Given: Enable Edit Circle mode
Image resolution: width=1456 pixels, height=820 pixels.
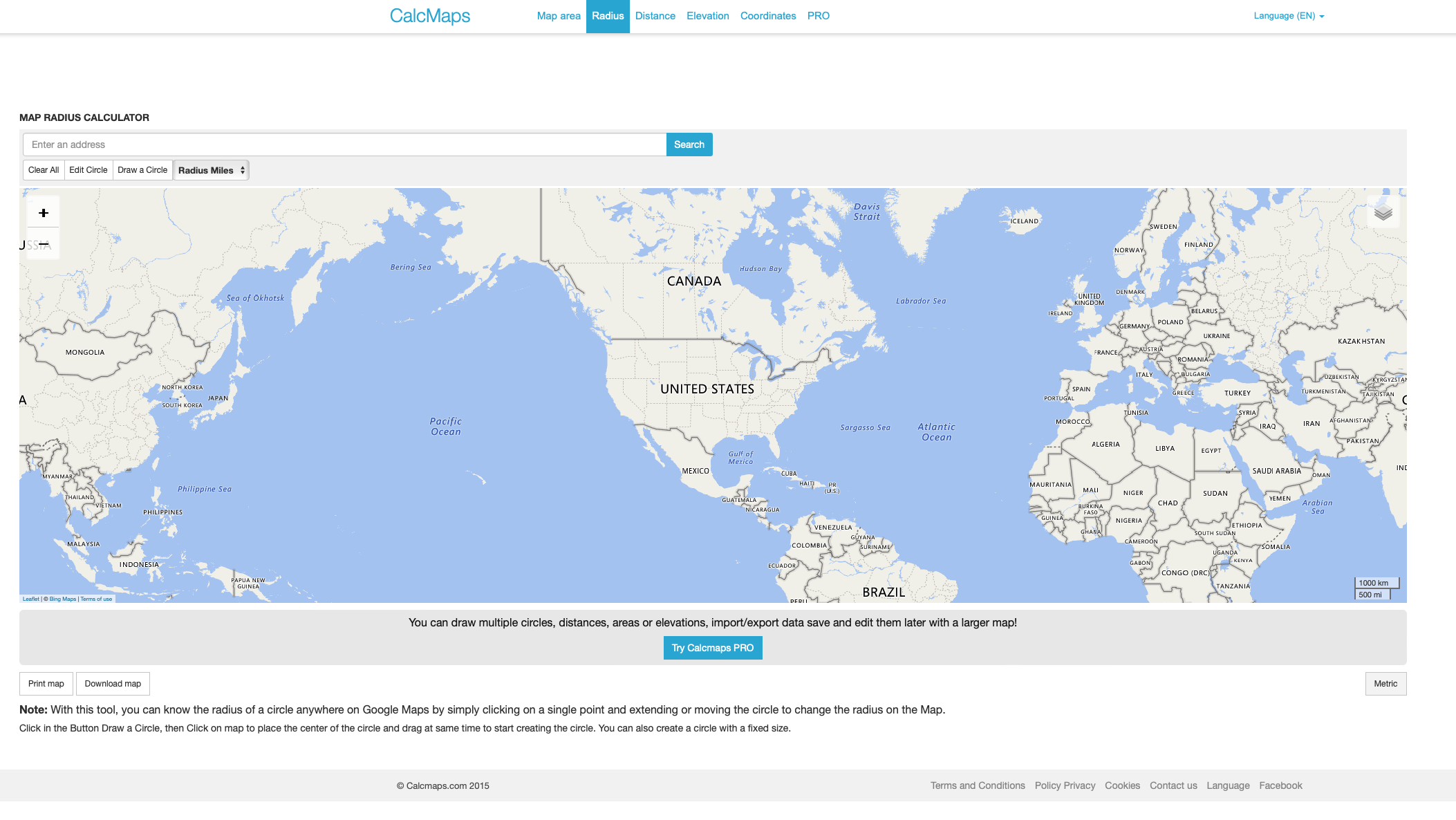Looking at the screenshot, I should tap(88, 170).
